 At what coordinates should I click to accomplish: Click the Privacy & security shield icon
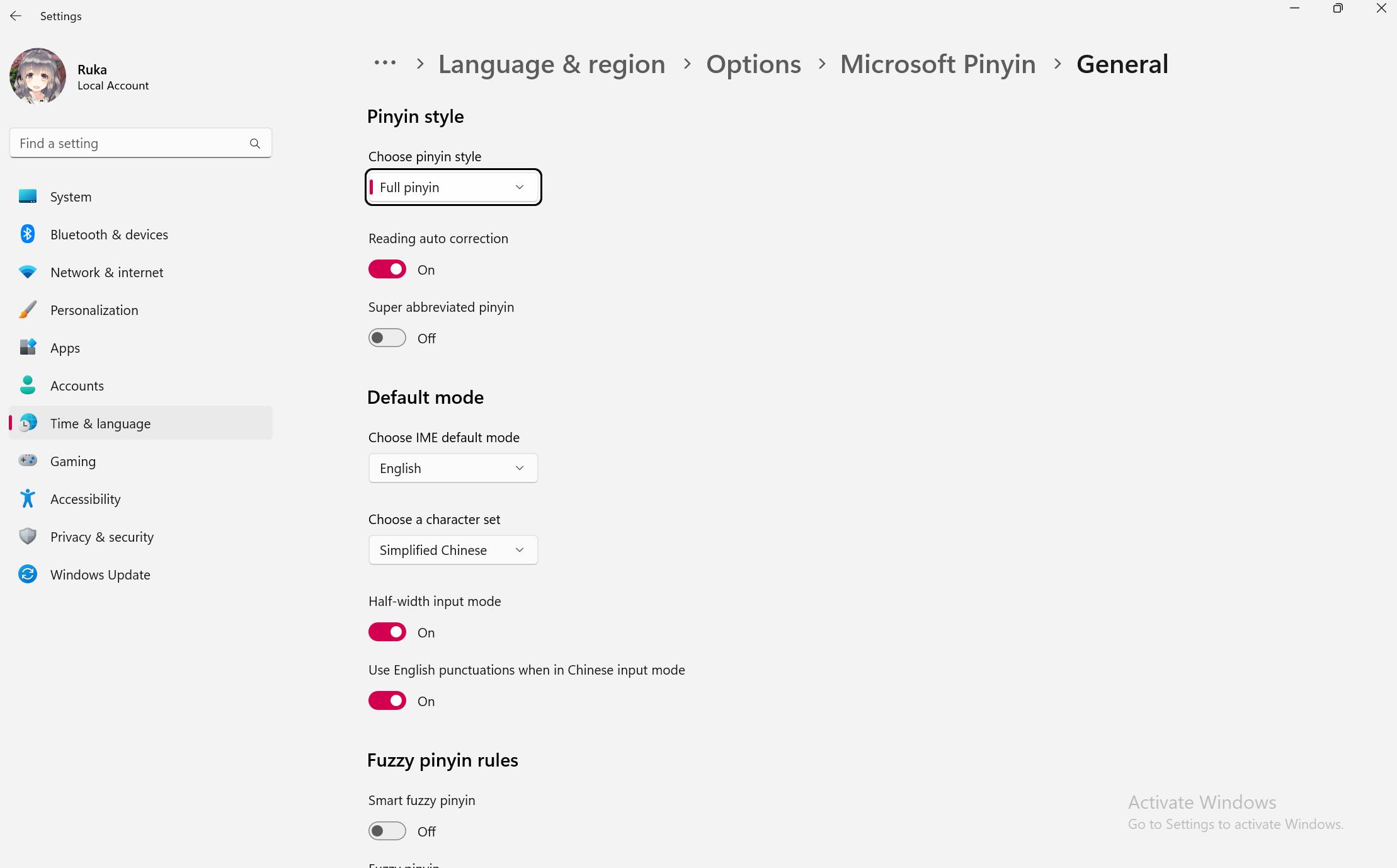28,536
